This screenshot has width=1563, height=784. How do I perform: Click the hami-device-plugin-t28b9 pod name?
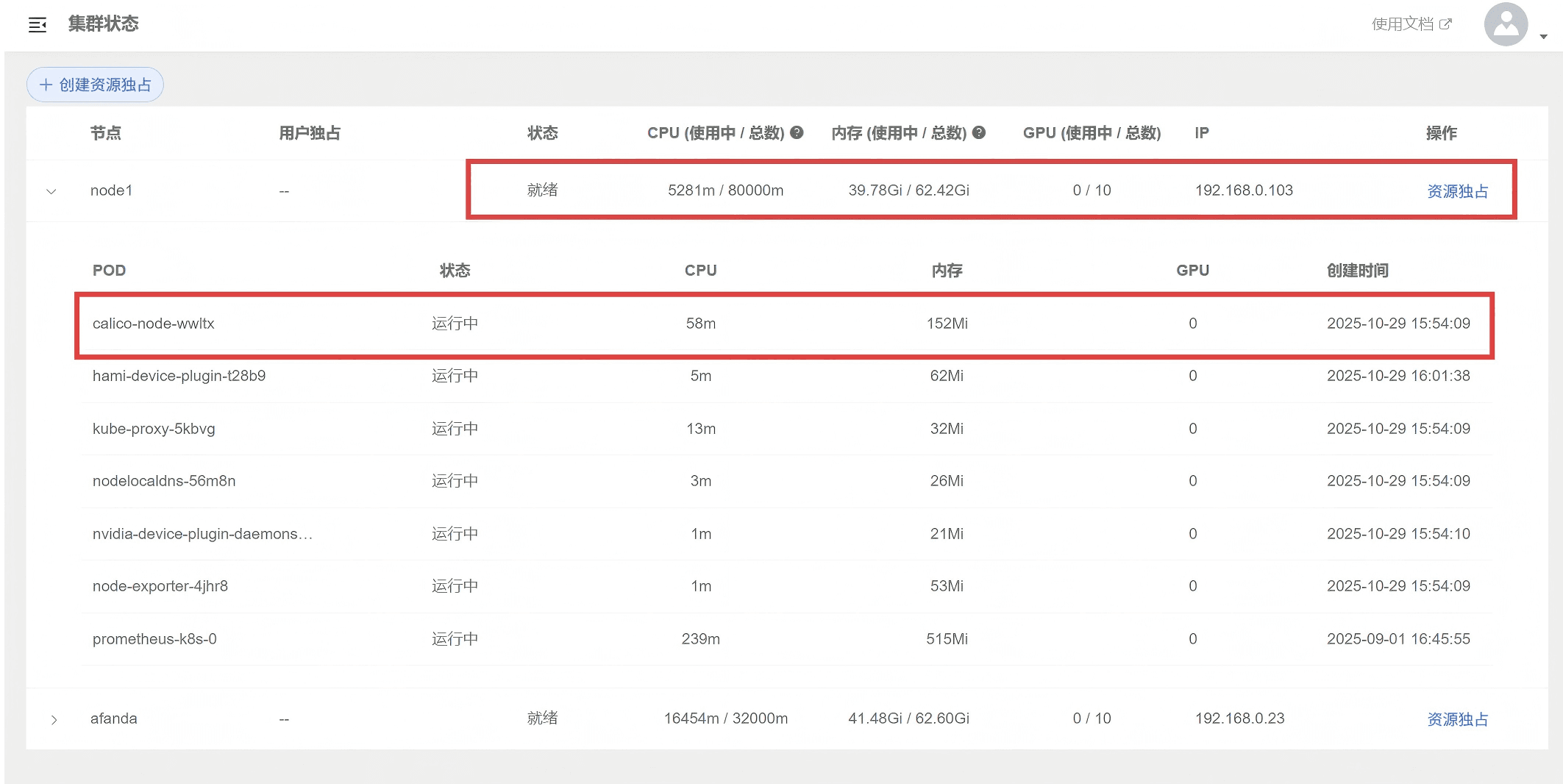click(x=179, y=376)
